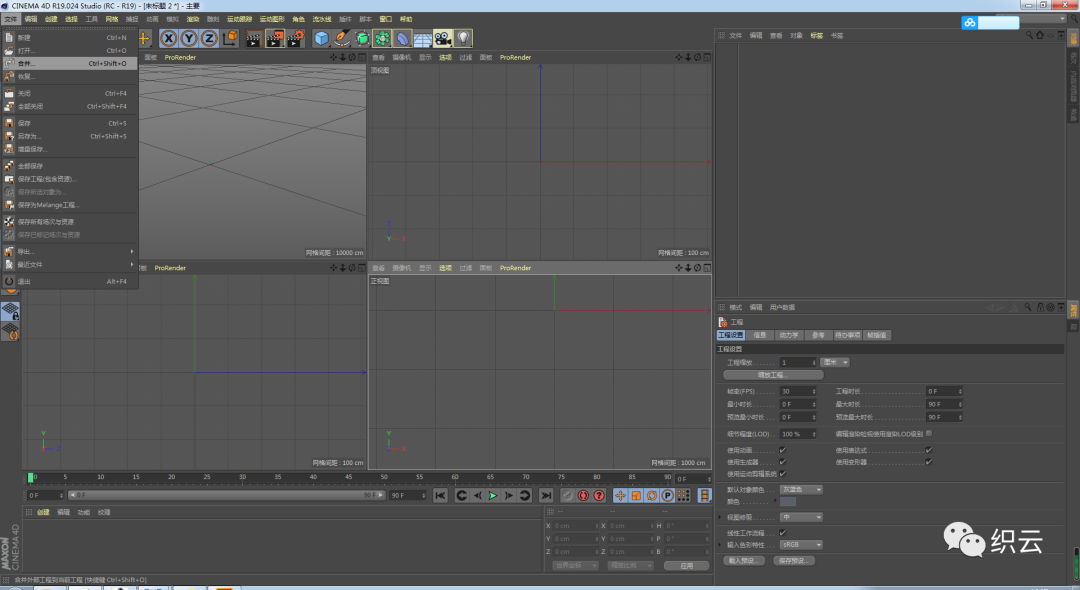Viewport: 1080px width, 590px height.
Task: Click the 应用 button in coordinates panel
Action: pos(687,565)
